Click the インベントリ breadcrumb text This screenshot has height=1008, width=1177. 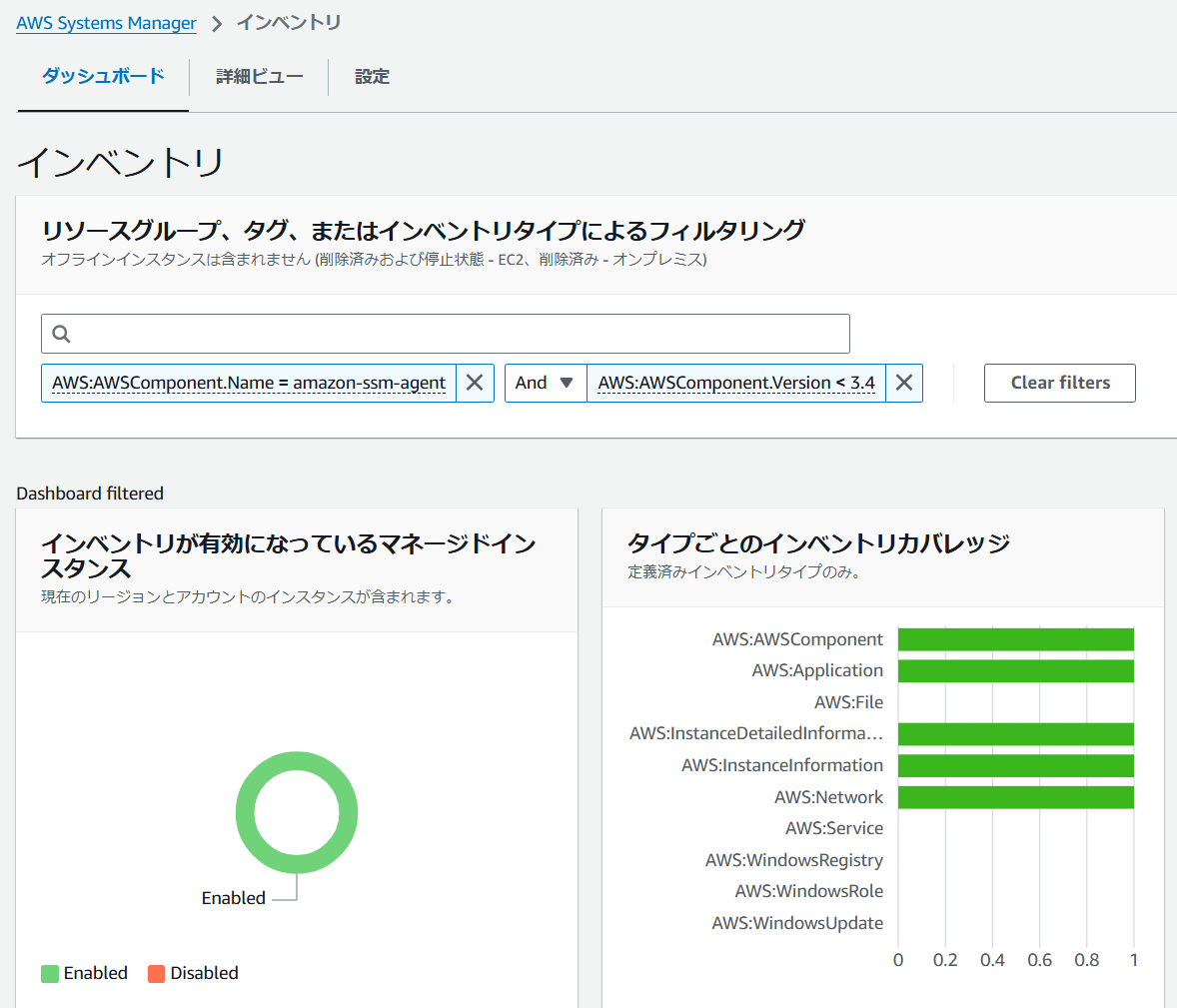pyautogui.click(x=289, y=23)
